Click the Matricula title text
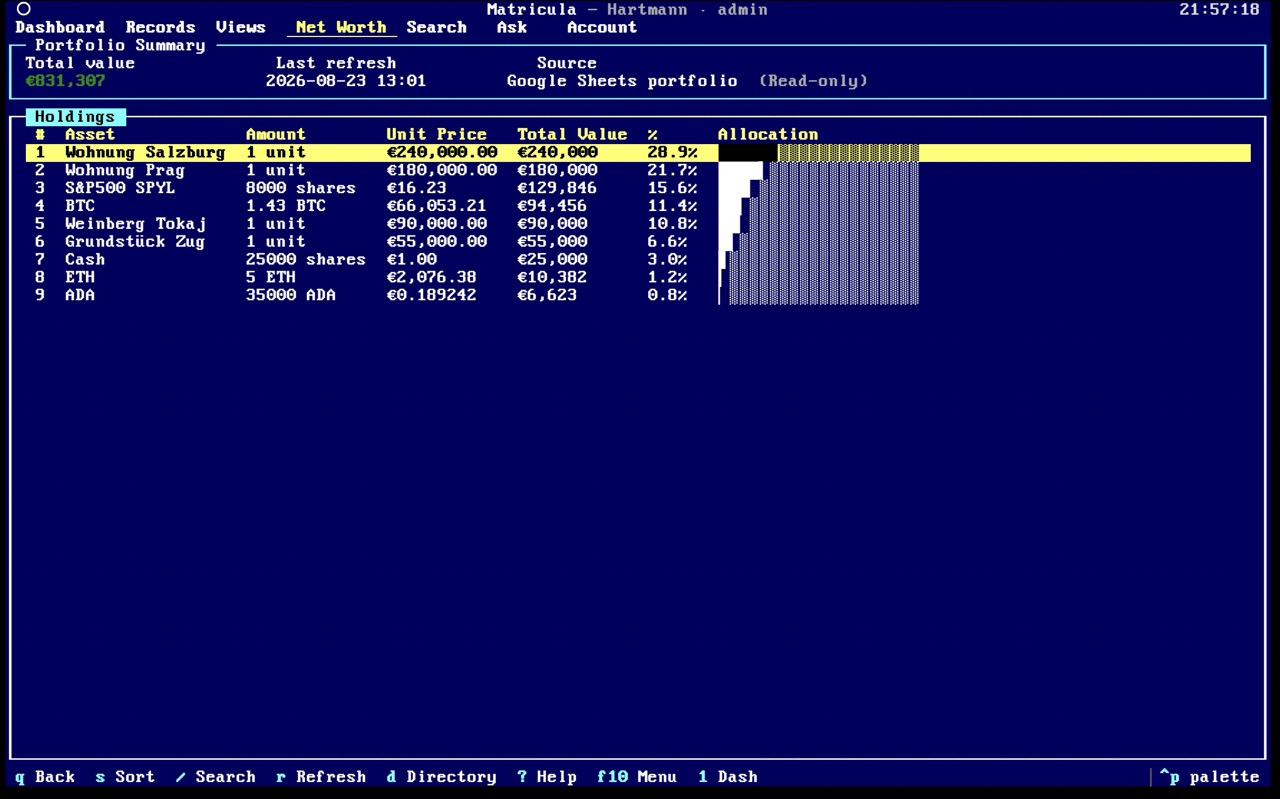 point(532,9)
